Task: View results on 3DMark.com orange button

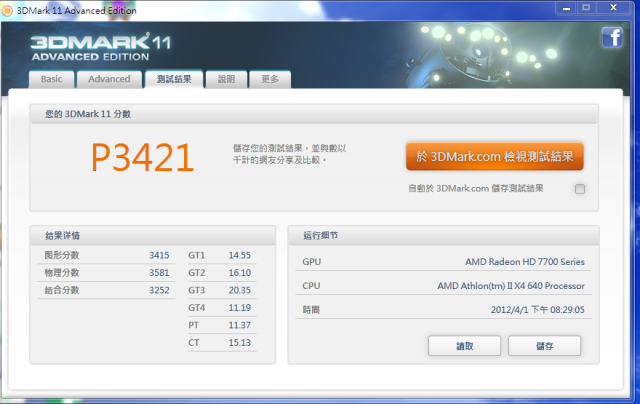Action: click(x=495, y=156)
